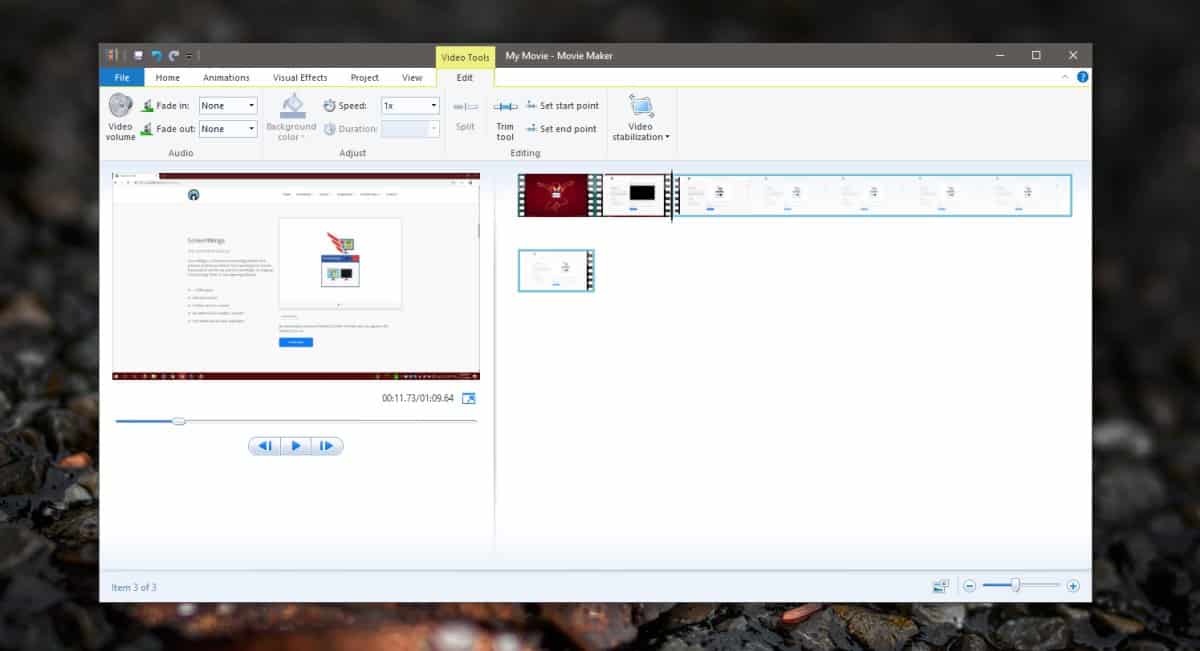
Task: Open the Help question mark icon
Action: pyautogui.click(x=1082, y=77)
